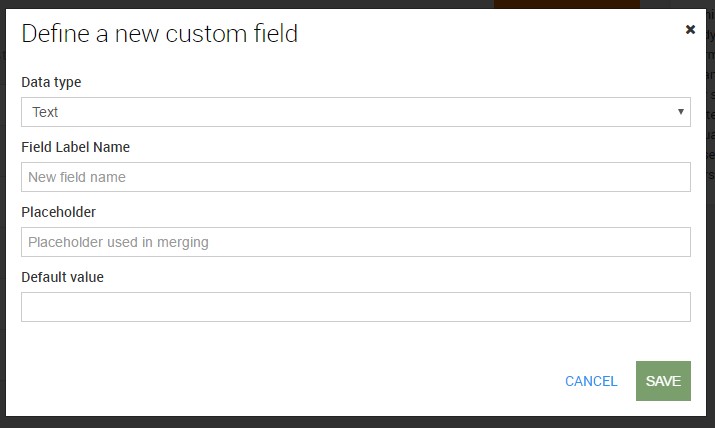This screenshot has height=428, width=715.
Task: Focus the New field name input
Action: [x=356, y=177]
